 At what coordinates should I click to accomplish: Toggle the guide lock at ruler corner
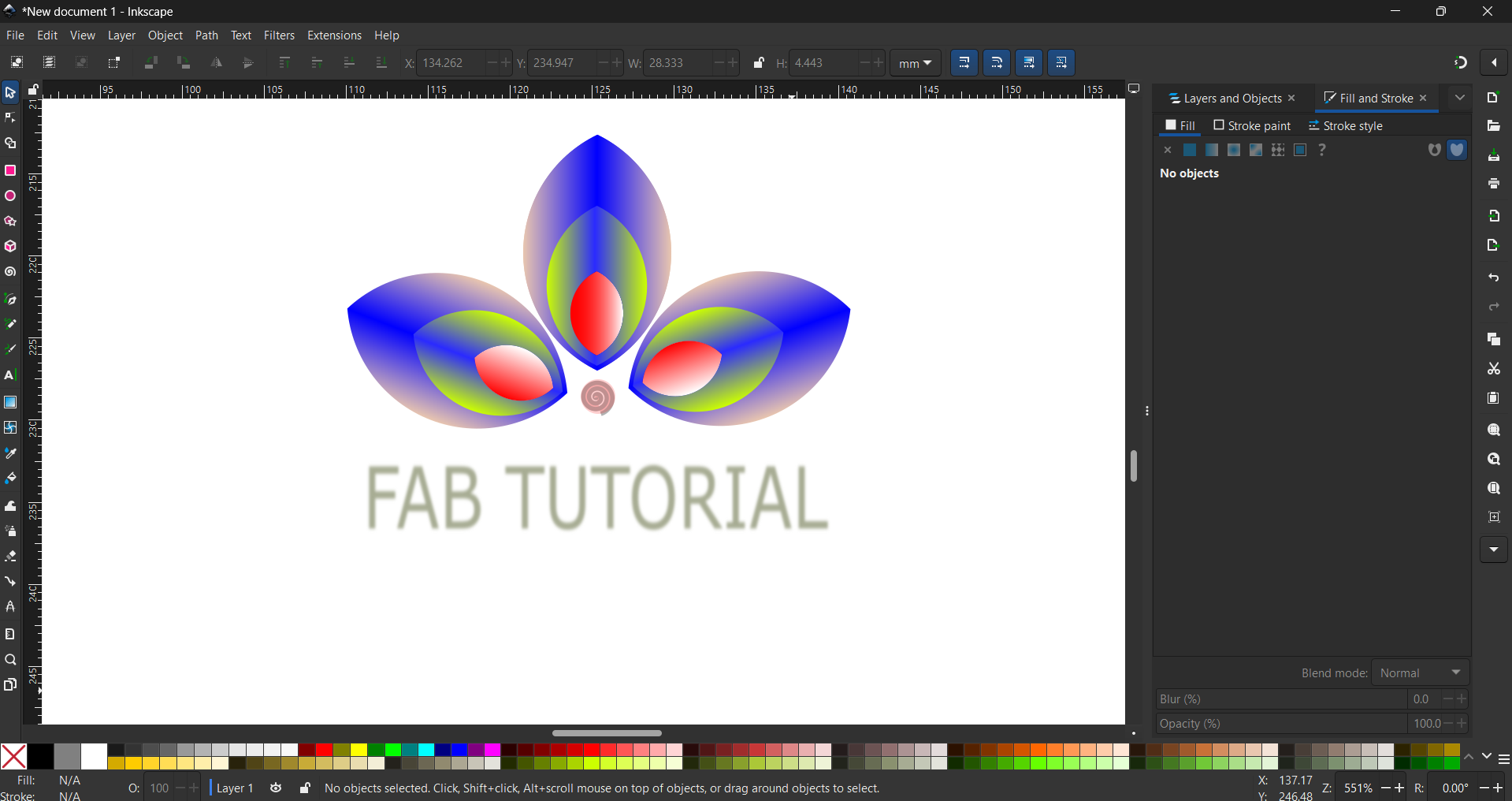[x=33, y=90]
